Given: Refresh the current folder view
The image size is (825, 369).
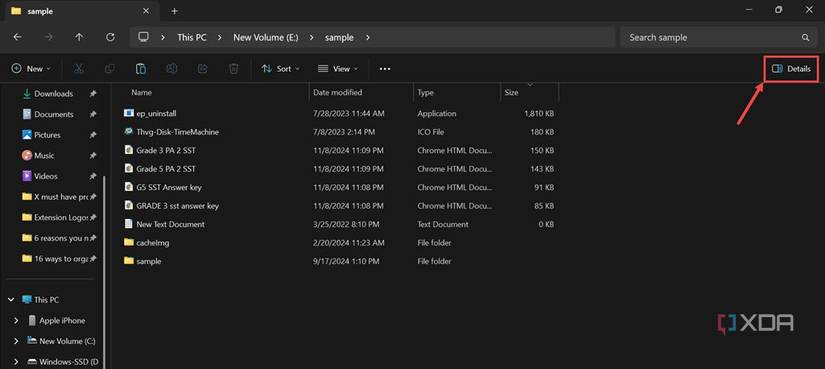Looking at the screenshot, I should pos(110,37).
